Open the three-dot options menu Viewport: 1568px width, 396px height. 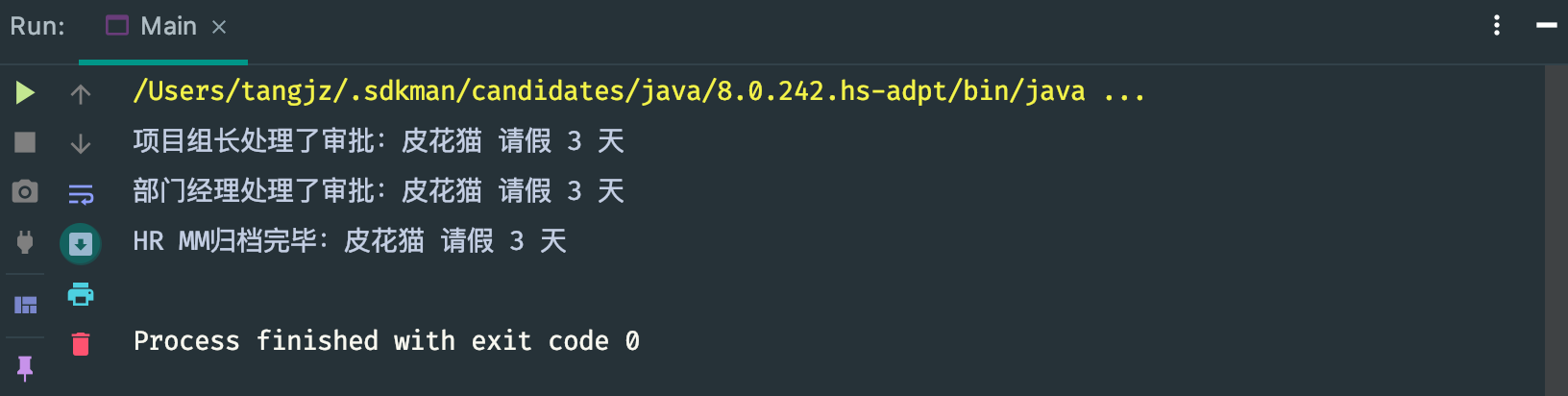(x=1497, y=26)
